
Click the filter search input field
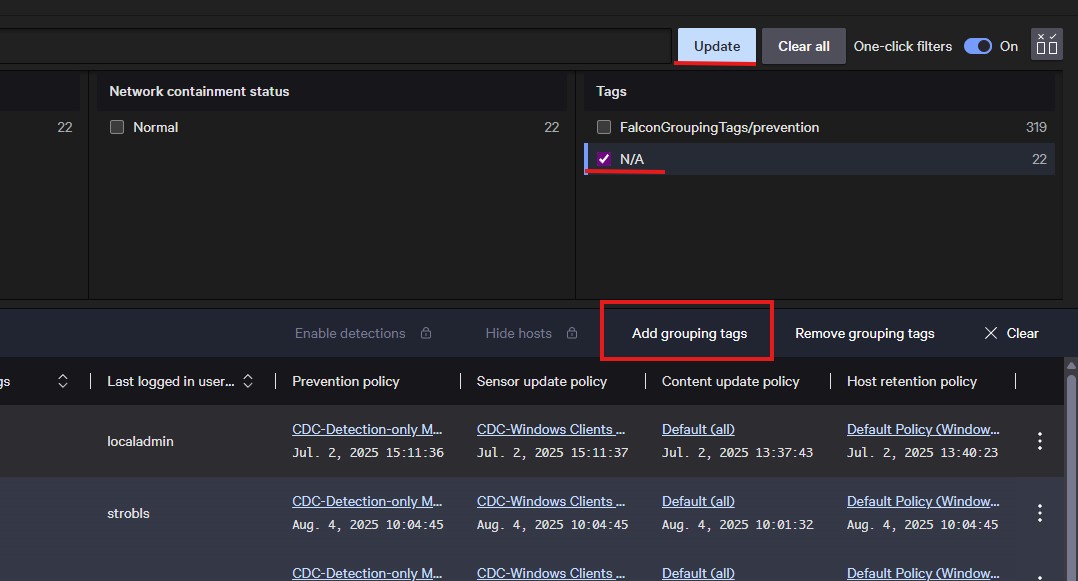[x=336, y=46]
